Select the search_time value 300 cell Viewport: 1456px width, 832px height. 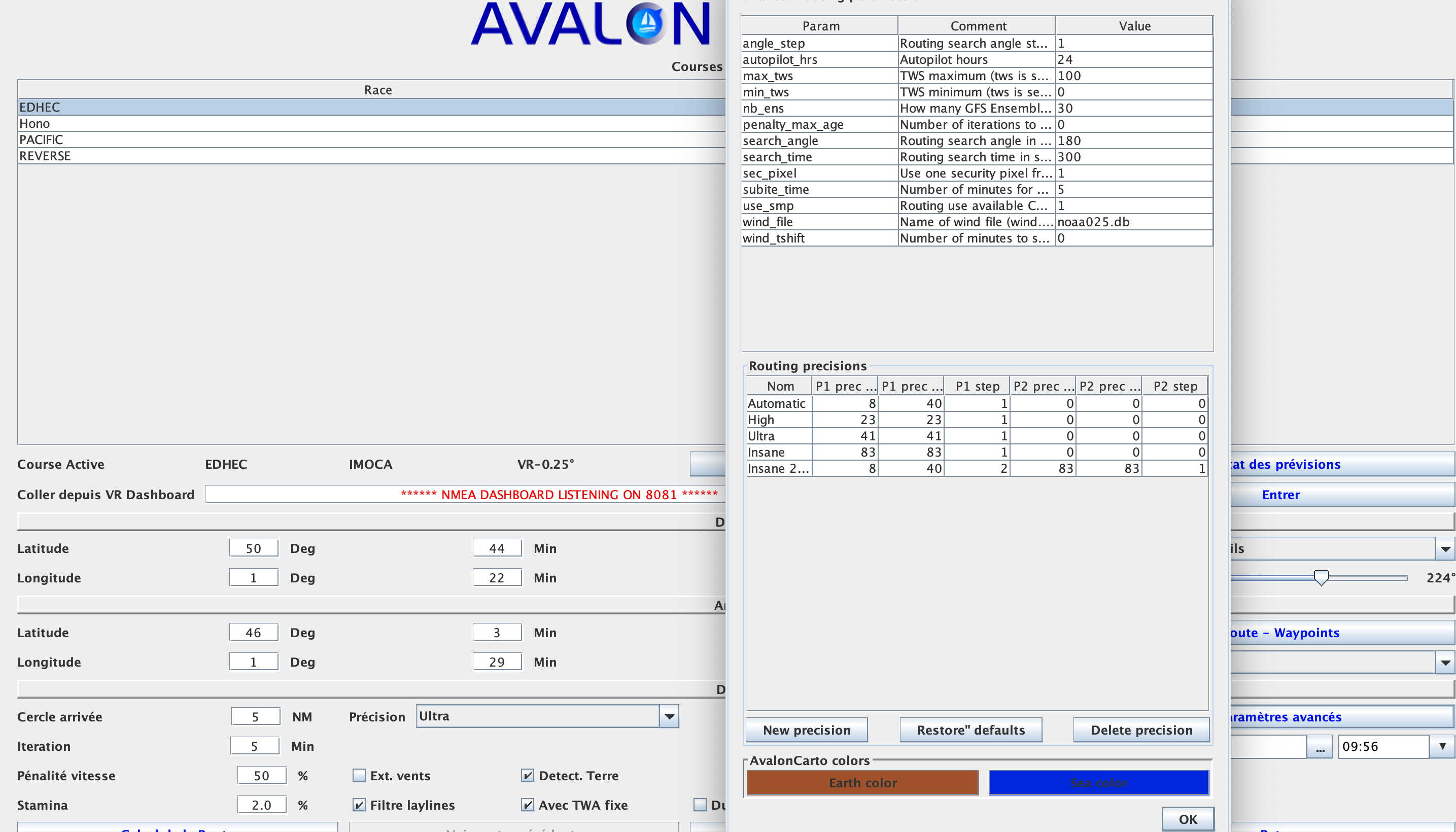tap(1134, 157)
